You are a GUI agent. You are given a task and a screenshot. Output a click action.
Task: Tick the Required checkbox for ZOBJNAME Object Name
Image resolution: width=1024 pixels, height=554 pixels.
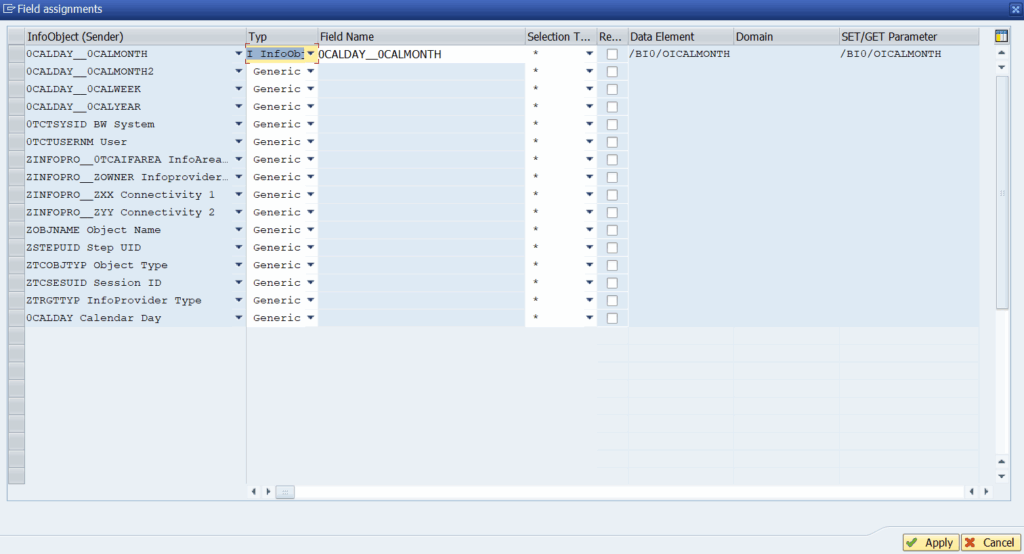pos(612,231)
